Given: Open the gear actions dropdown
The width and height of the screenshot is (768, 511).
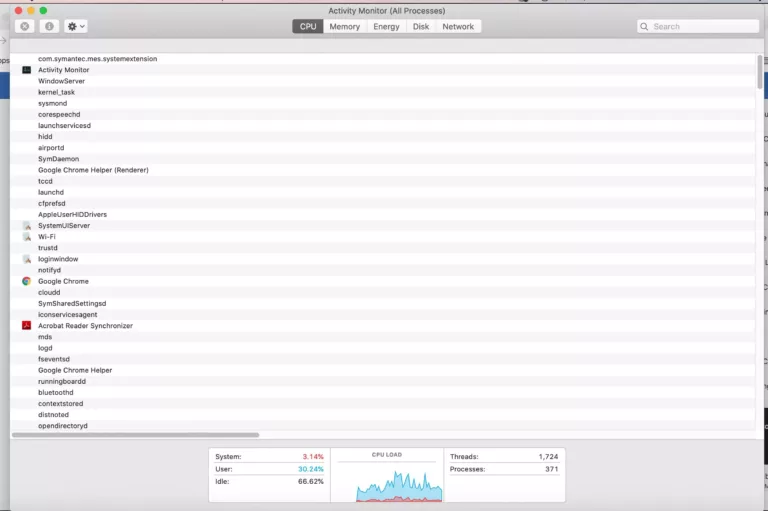Looking at the screenshot, I should tap(76, 26).
